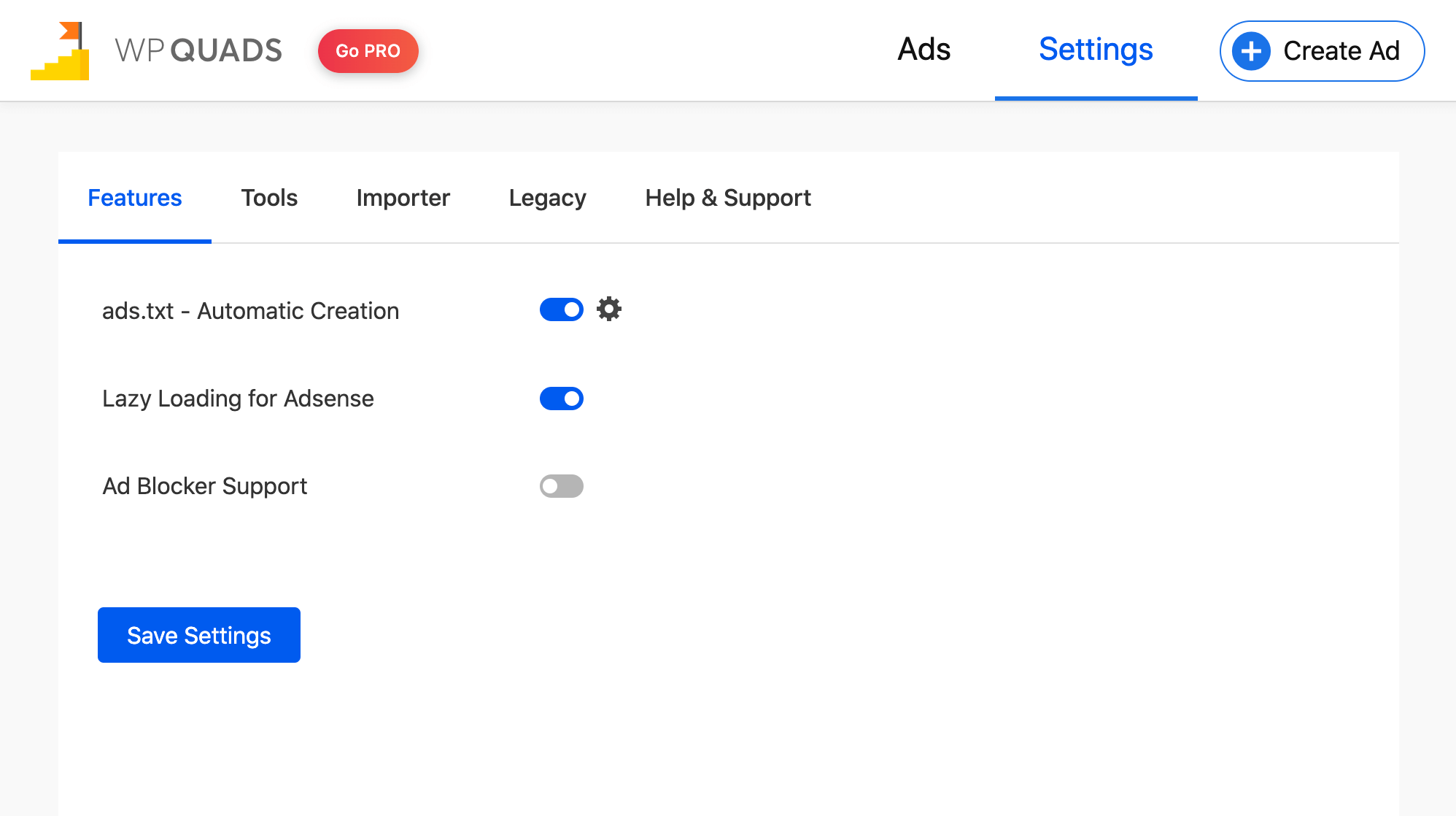Viewport: 1456px width, 816px height.
Task: Click the WP QUADS wordmark text
Action: tap(198, 51)
